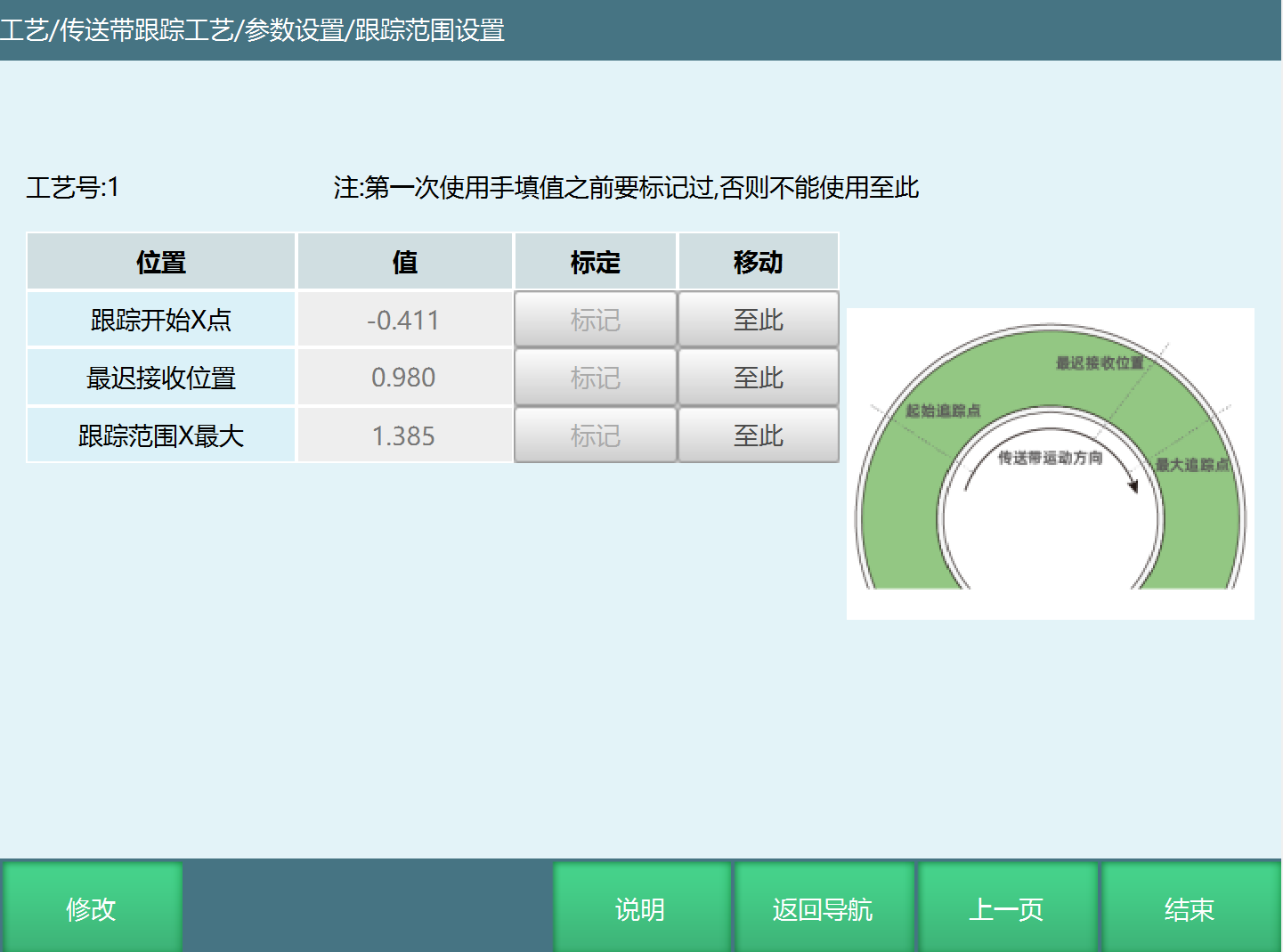Click the 工艺号:1 process number label

pyautogui.click(x=75, y=188)
